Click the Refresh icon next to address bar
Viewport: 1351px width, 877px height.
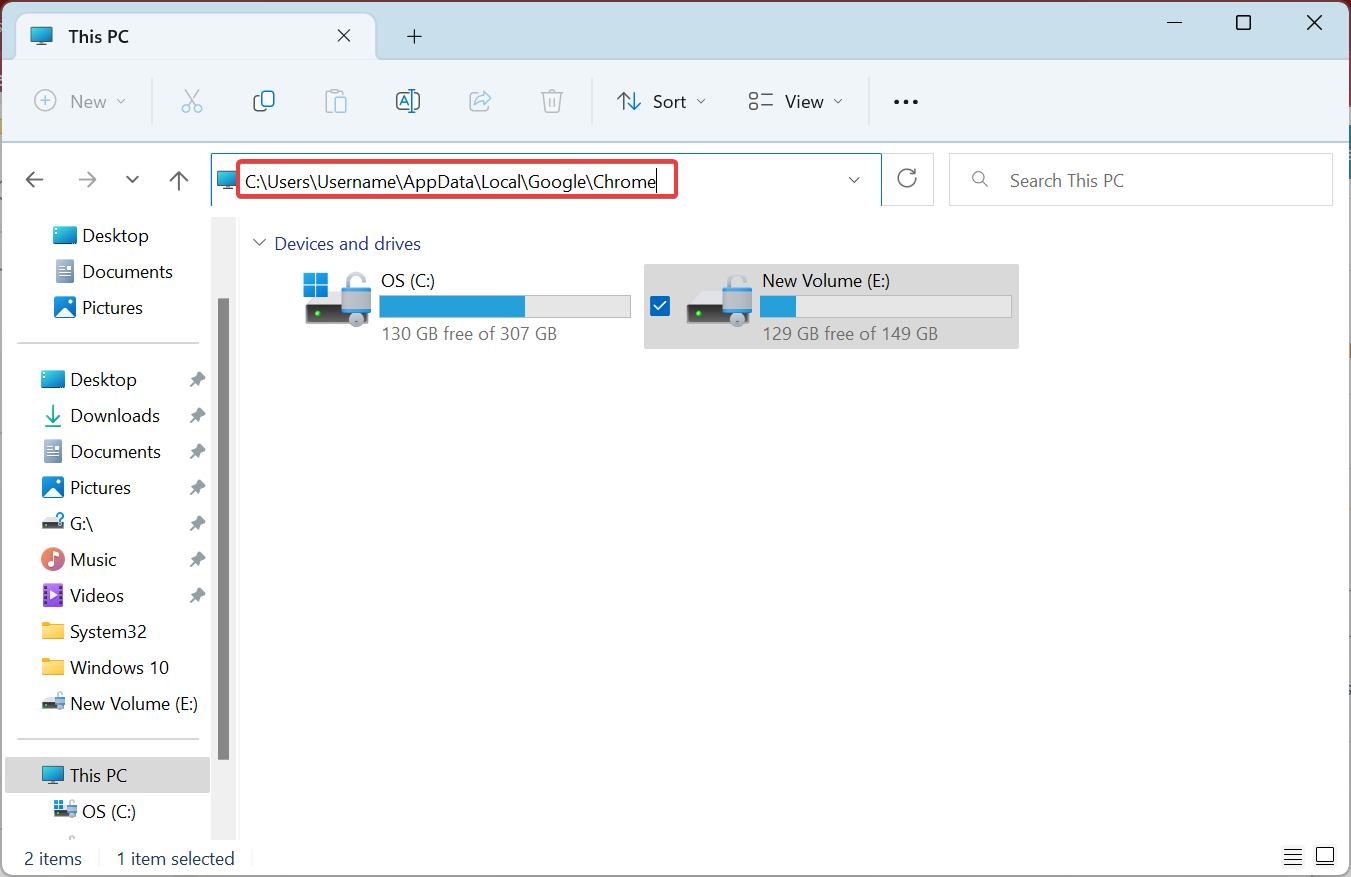tap(907, 179)
